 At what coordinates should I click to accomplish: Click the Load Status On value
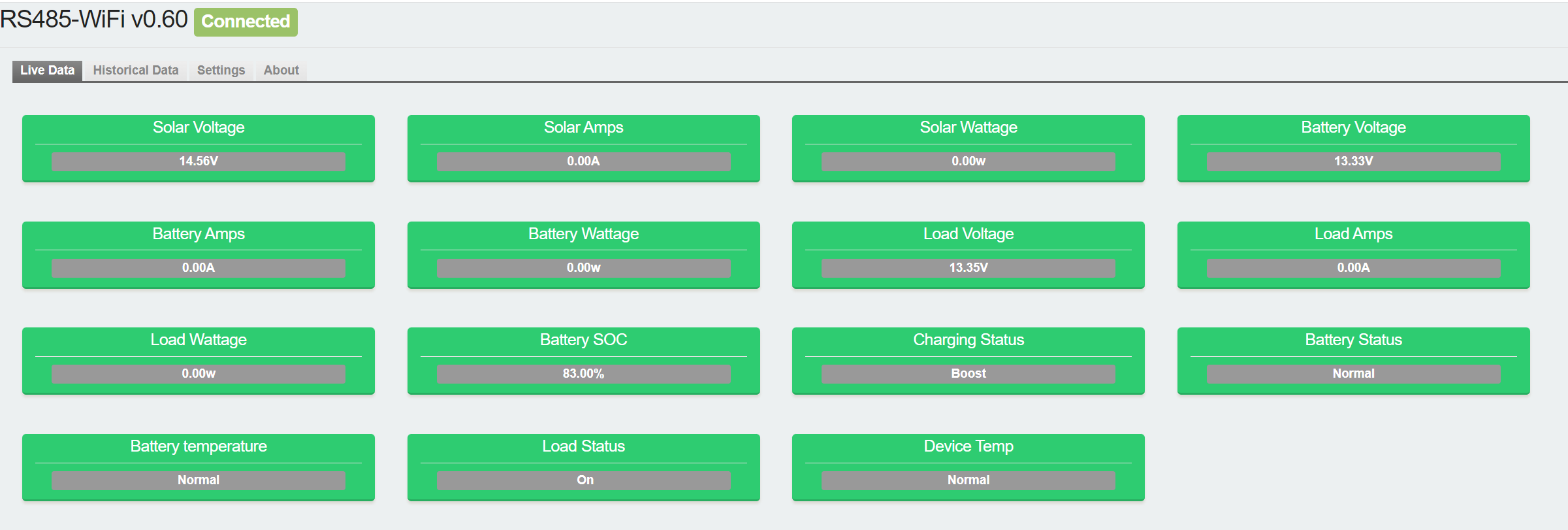(584, 480)
